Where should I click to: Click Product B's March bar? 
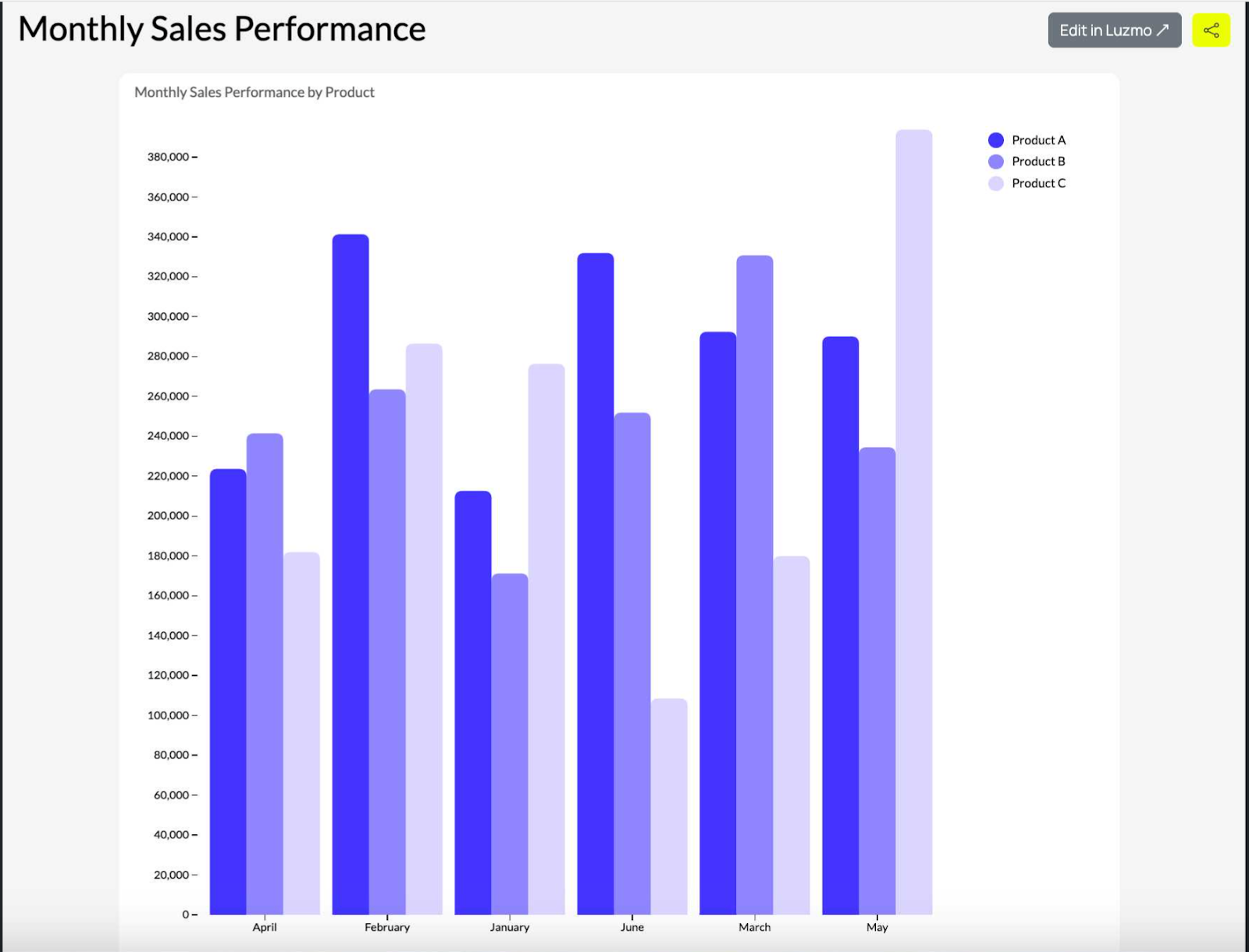(753, 546)
